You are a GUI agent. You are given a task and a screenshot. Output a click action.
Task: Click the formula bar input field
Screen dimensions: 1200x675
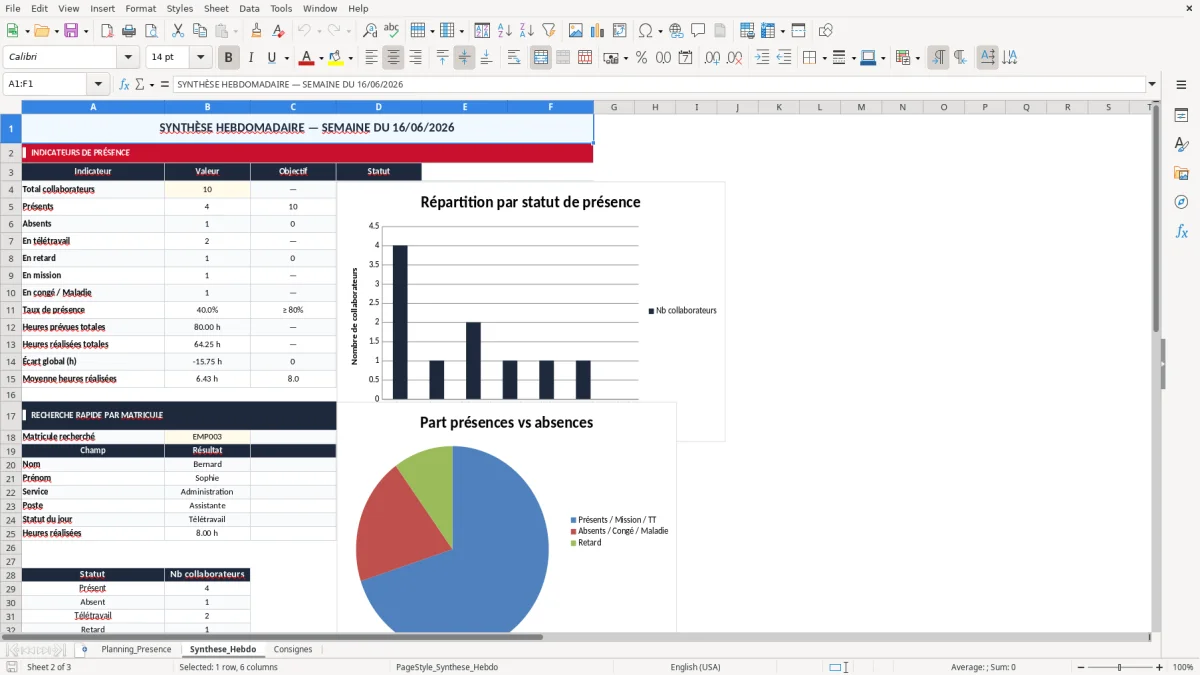(x=658, y=84)
